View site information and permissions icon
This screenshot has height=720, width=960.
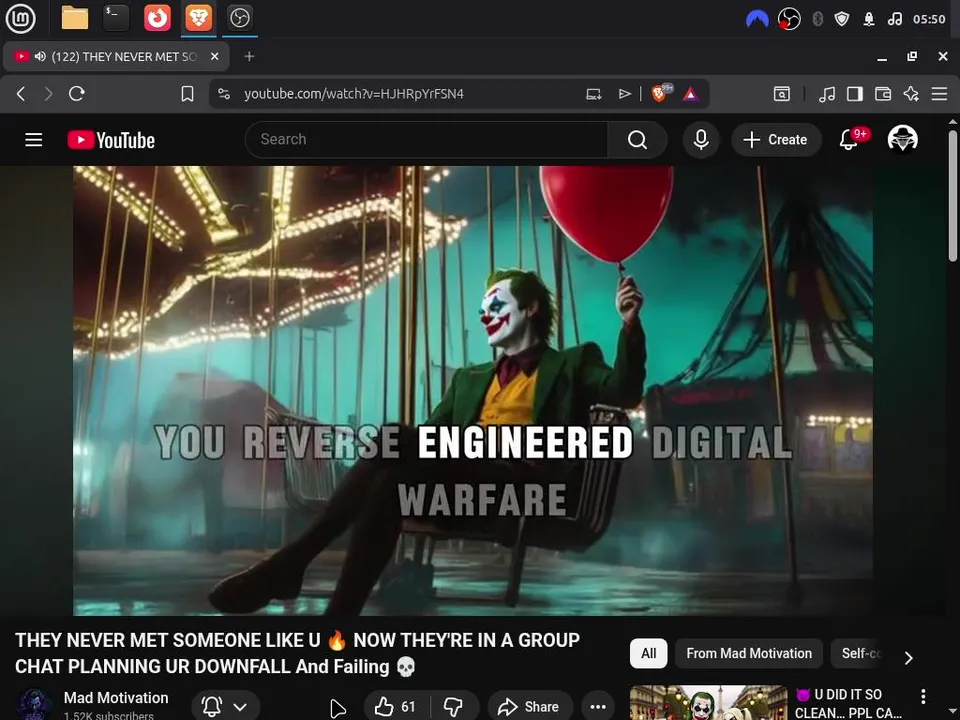point(224,94)
